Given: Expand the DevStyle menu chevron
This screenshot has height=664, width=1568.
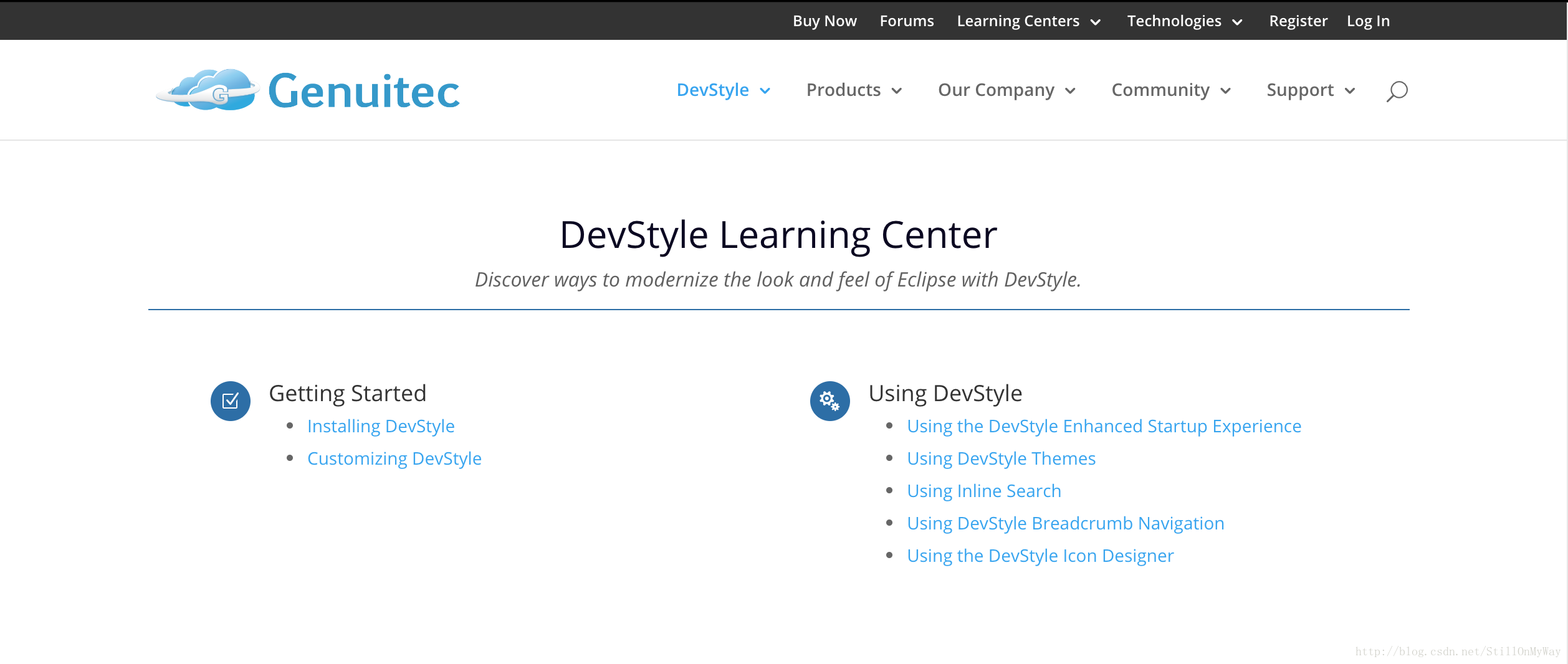Looking at the screenshot, I should 765,91.
